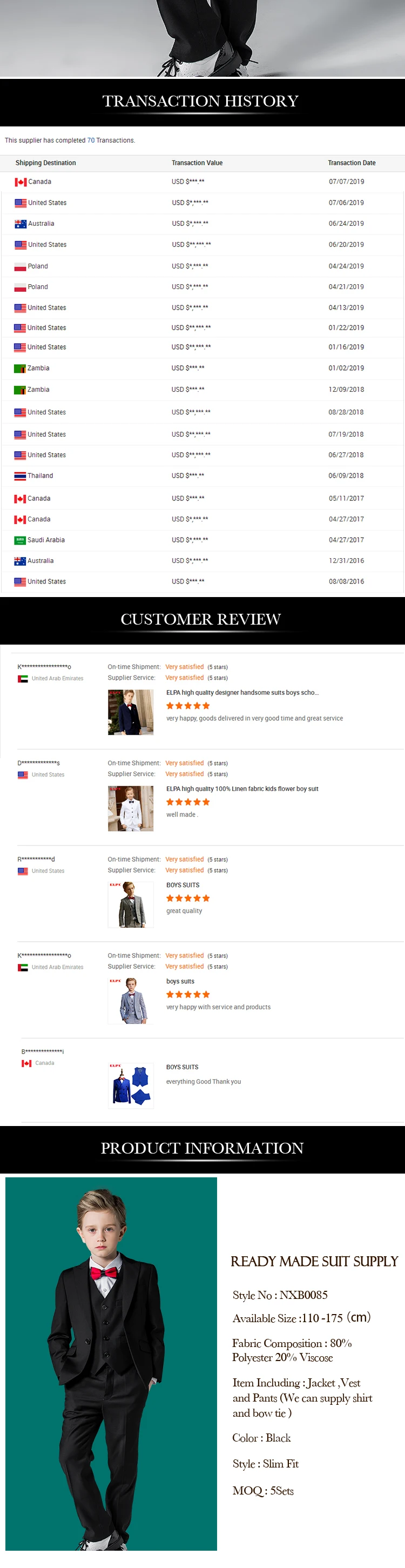The width and height of the screenshot is (405, 1568).
Task: Open ELPA designer handsome suits product link
Action: click(x=242, y=693)
